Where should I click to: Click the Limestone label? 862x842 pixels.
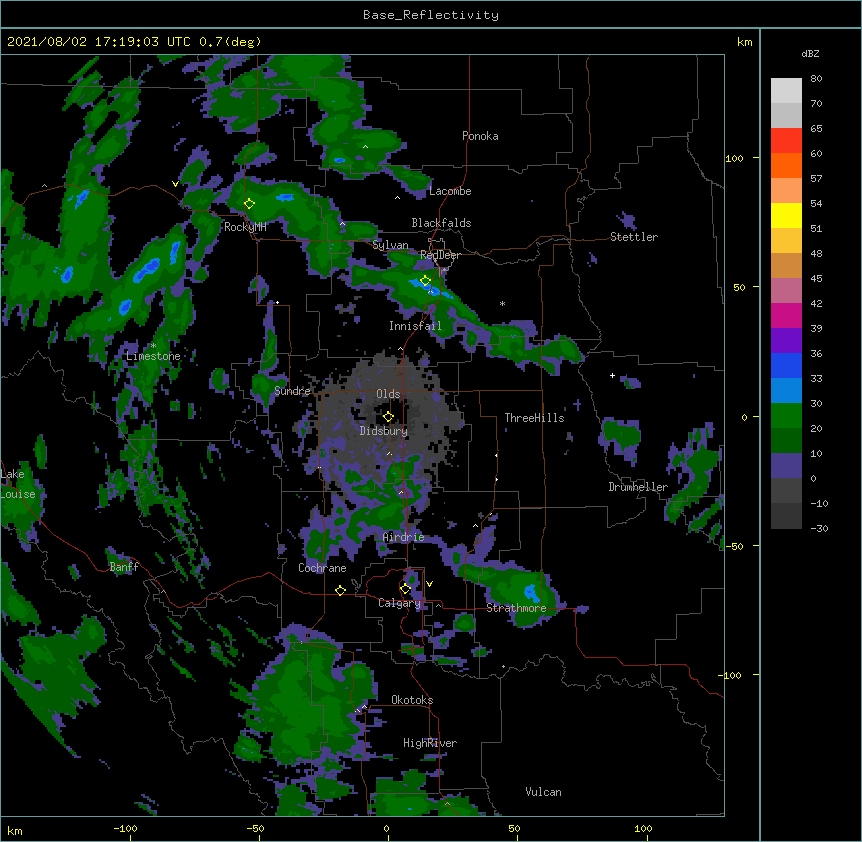click(153, 356)
